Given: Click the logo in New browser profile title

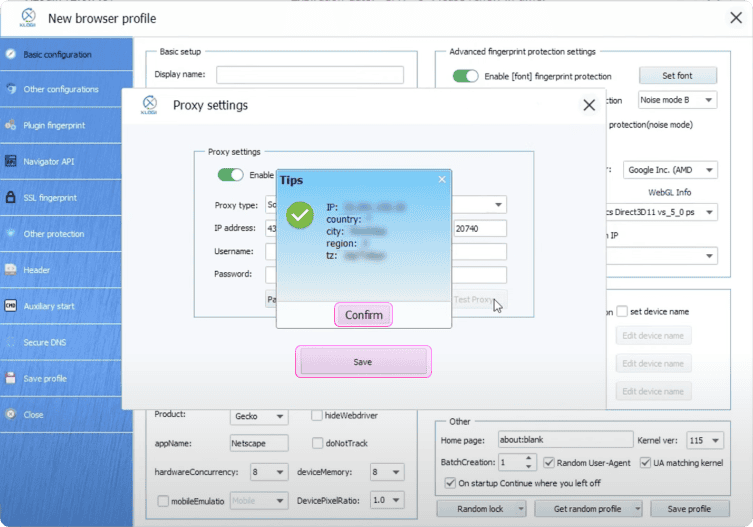Looking at the screenshot, I should 28,18.
